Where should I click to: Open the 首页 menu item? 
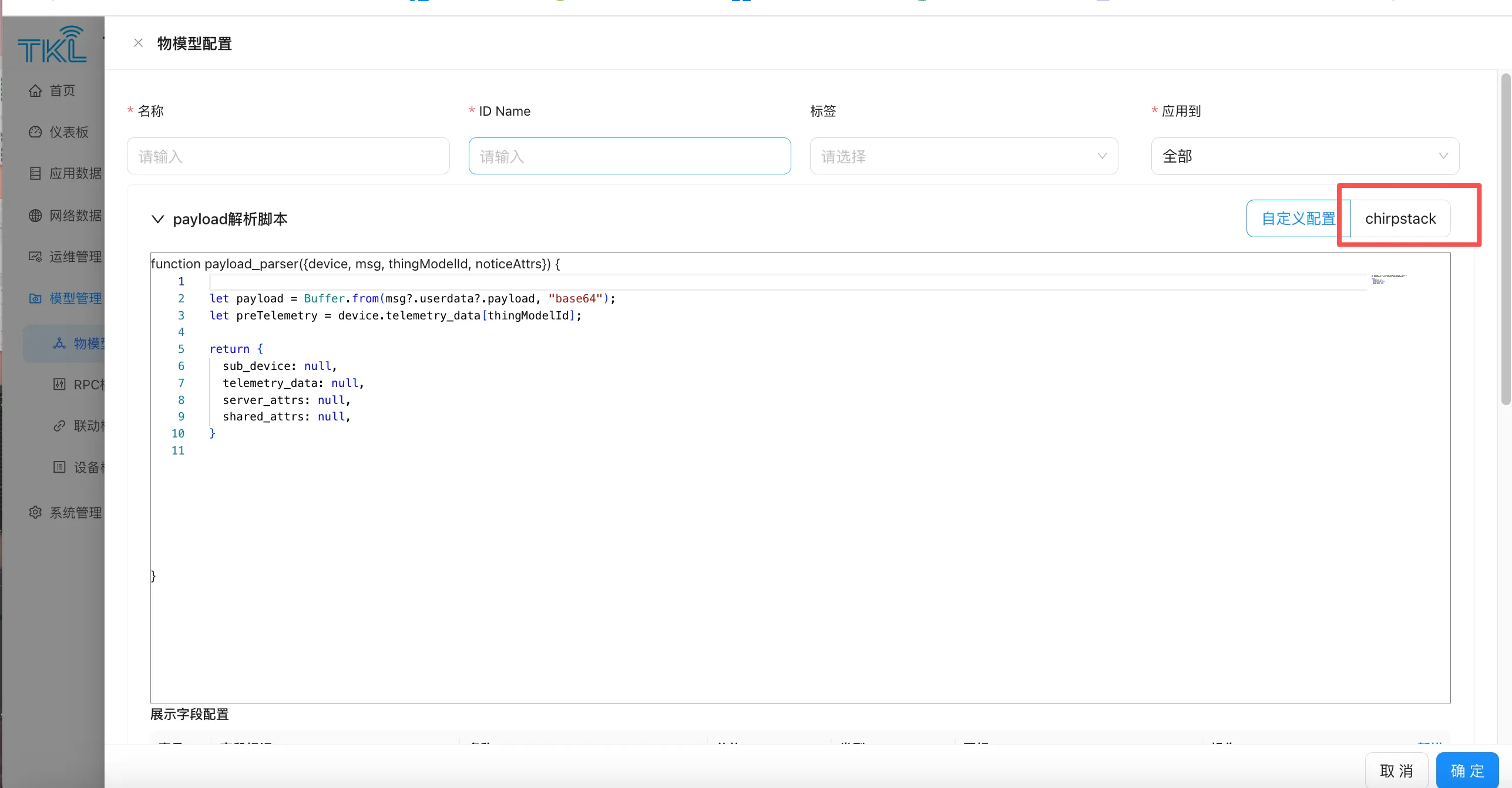pyautogui.click(x=62, y=90)
